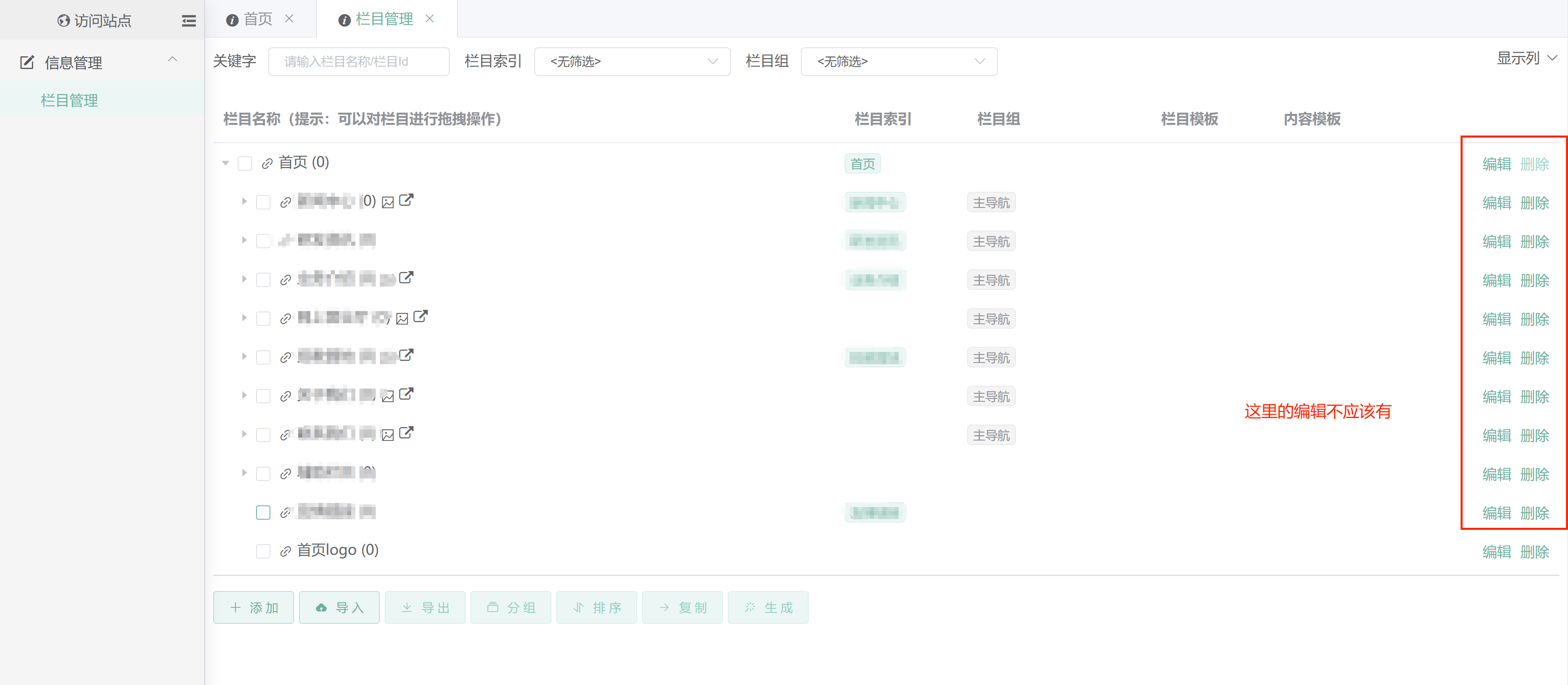Tick the highlighted checkbox above 首页logo row

coord(263,512)
